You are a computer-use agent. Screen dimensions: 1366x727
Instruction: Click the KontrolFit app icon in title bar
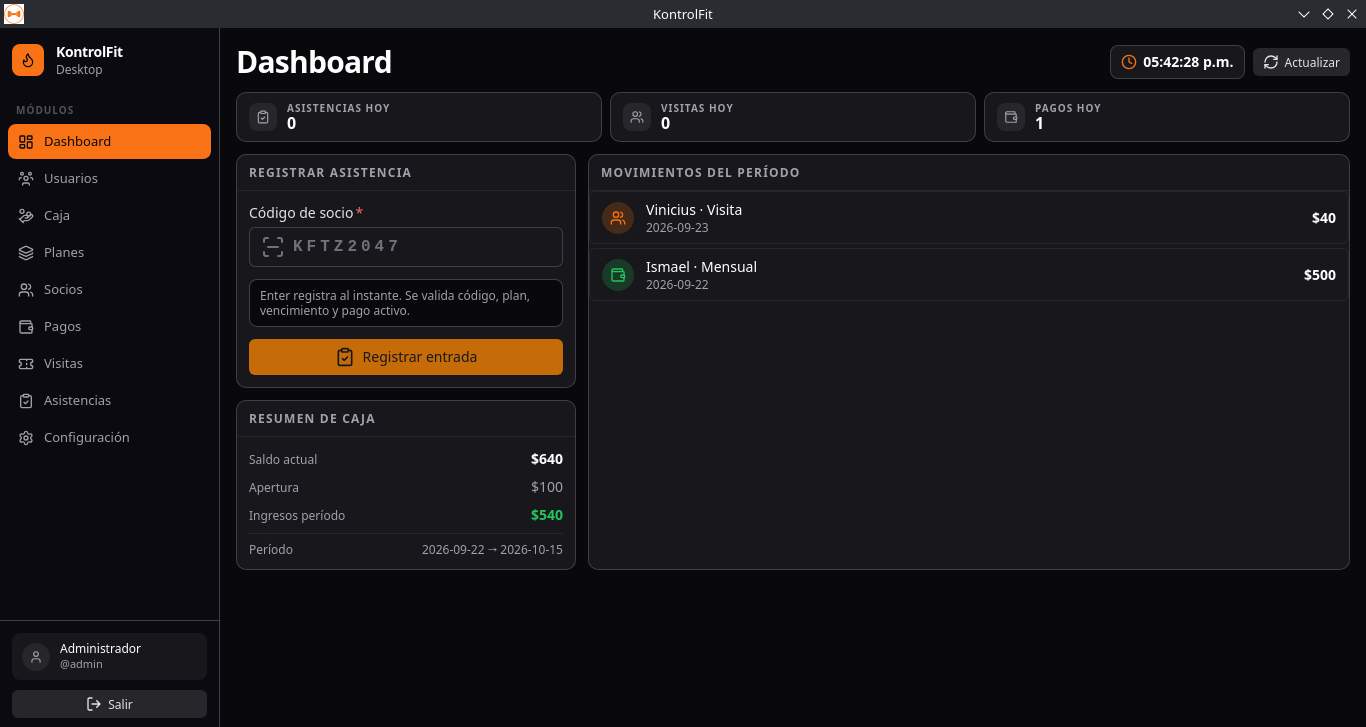point(14,14)
